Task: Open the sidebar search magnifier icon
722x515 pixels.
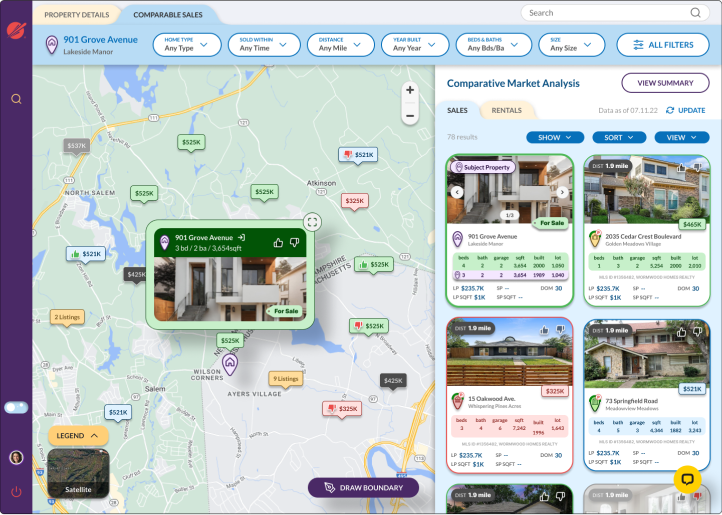Action: coord(16,99)
